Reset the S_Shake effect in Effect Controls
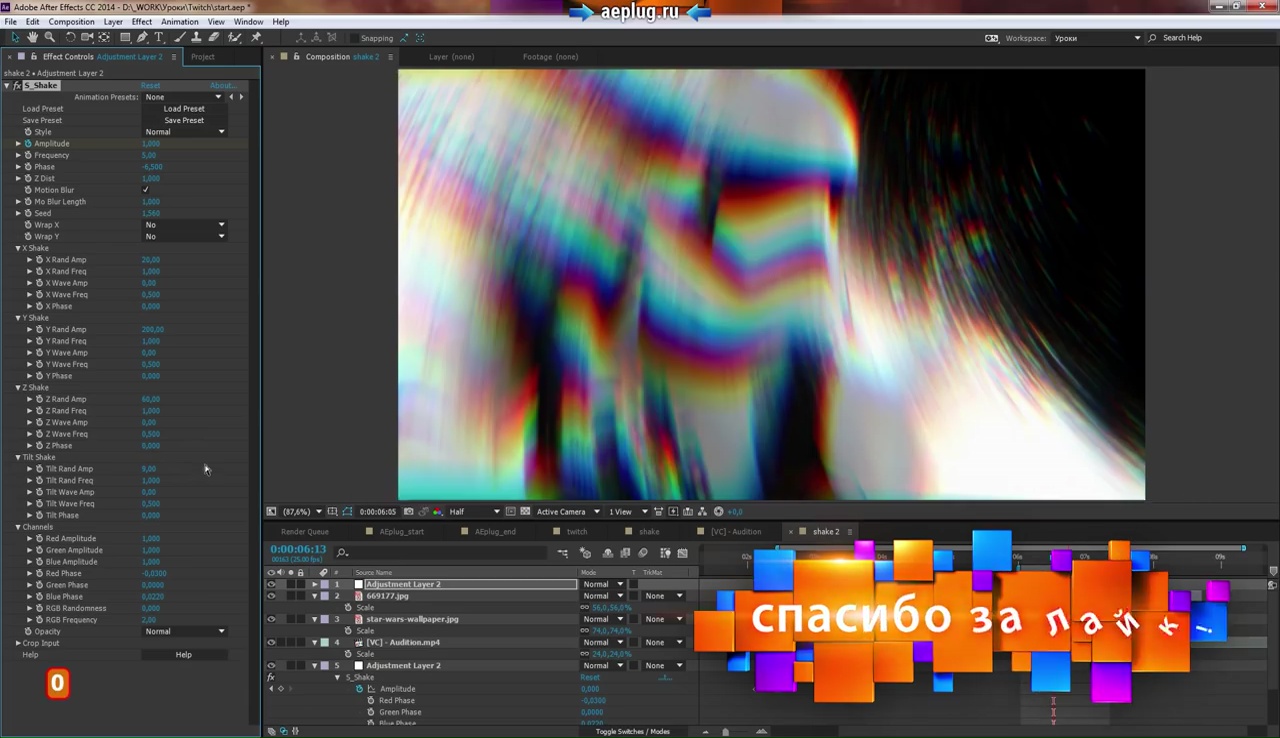Screen dimensions: 1280x738 coord(150,86)
